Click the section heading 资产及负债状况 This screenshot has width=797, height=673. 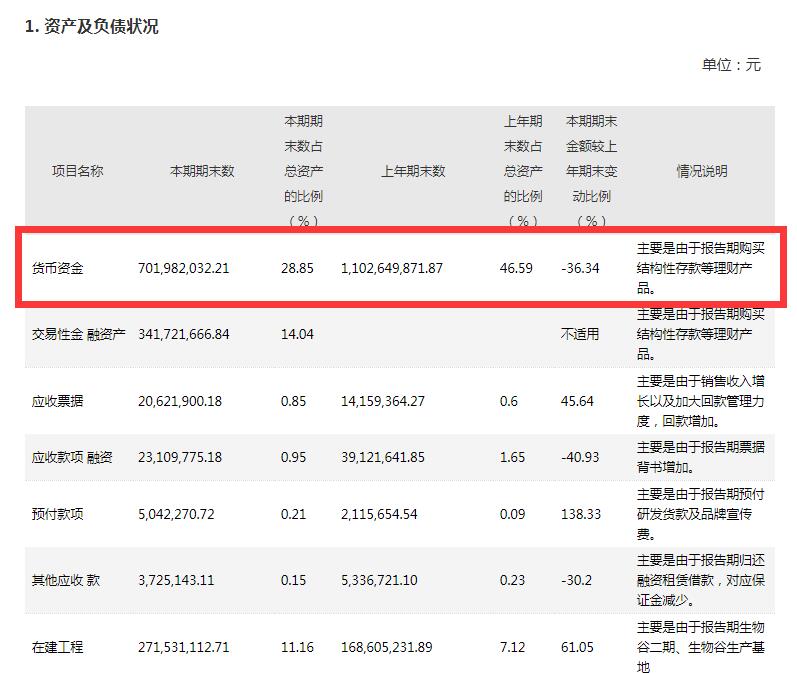coord(91,27)
